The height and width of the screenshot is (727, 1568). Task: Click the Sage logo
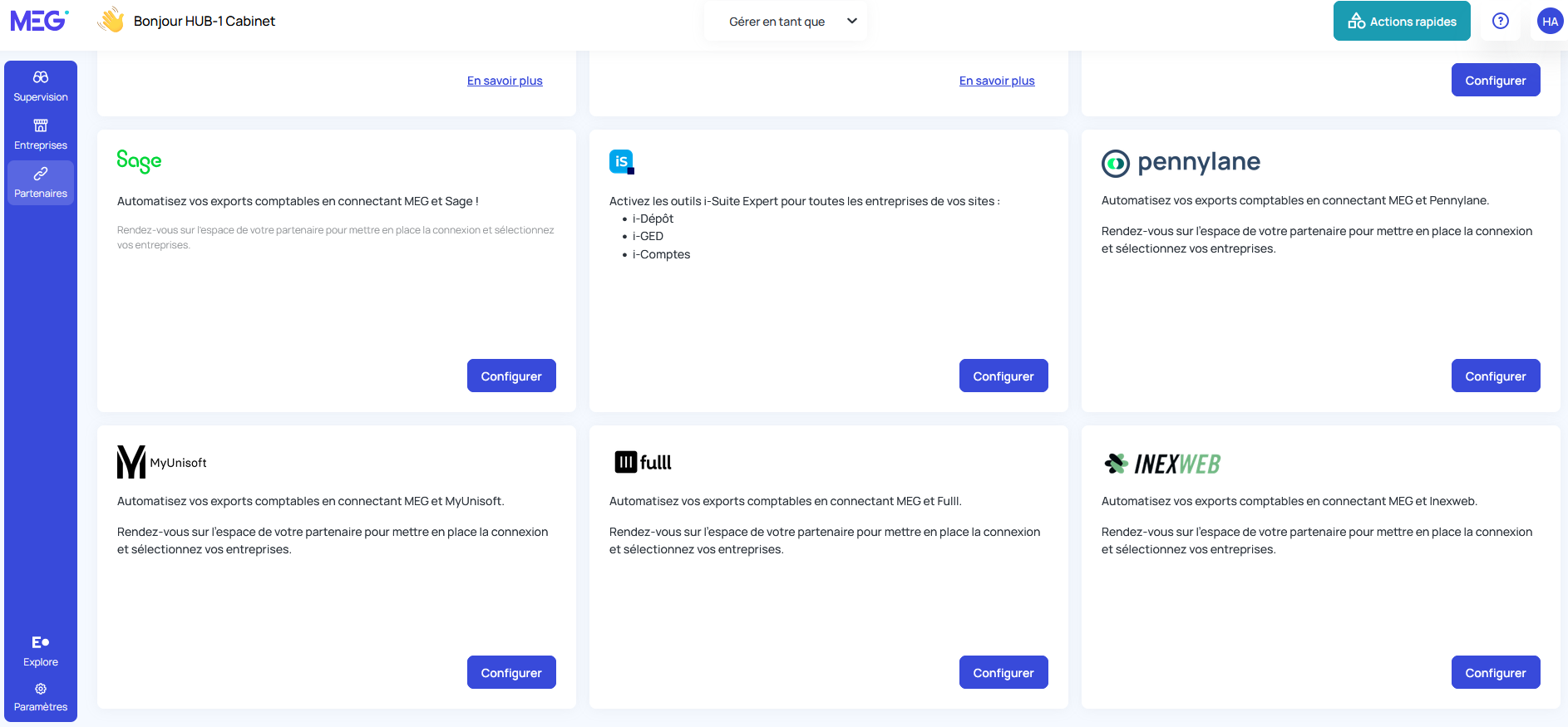click(x=139, y=161)
